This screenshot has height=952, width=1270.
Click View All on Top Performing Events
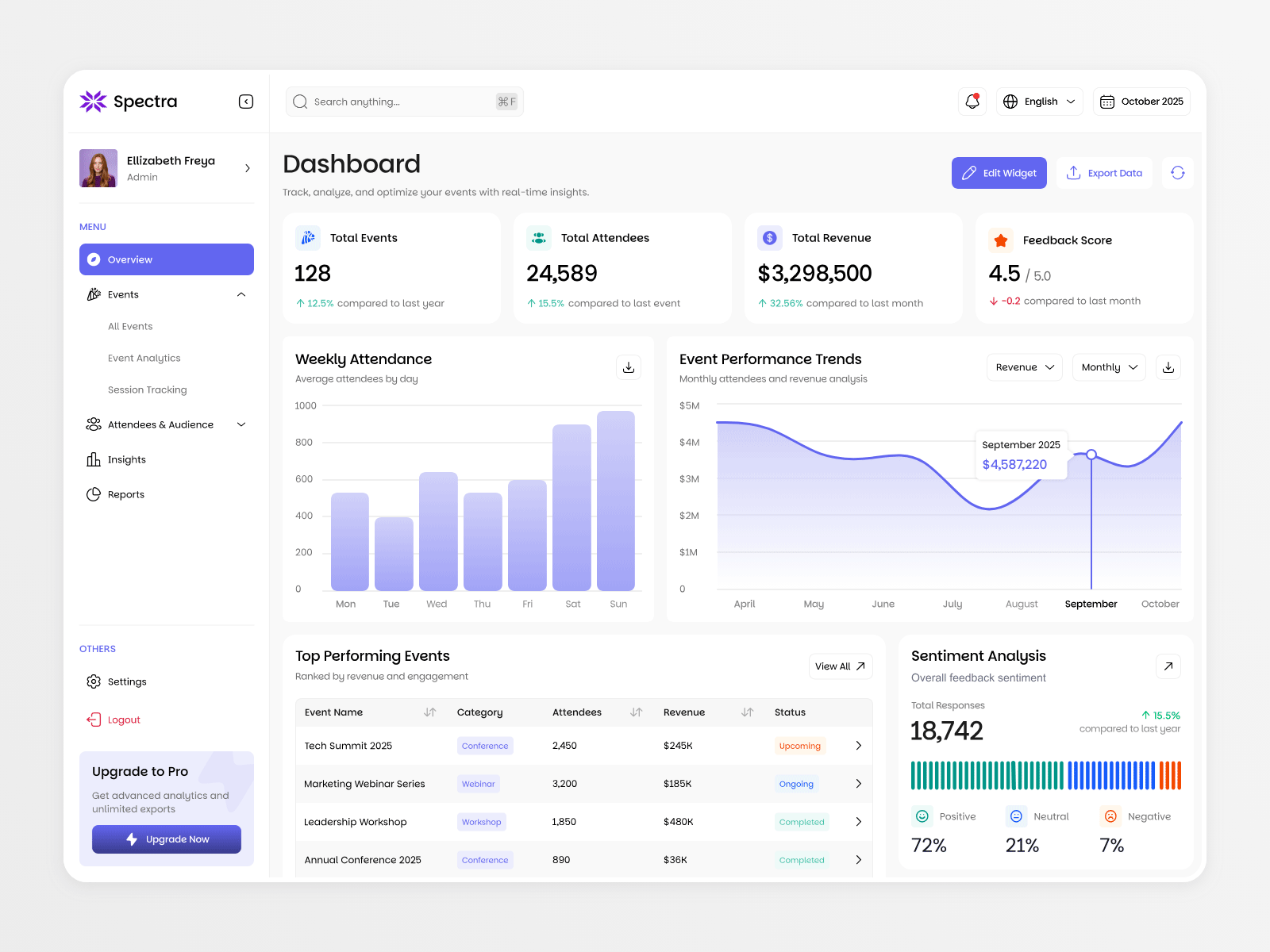point(840,666)
